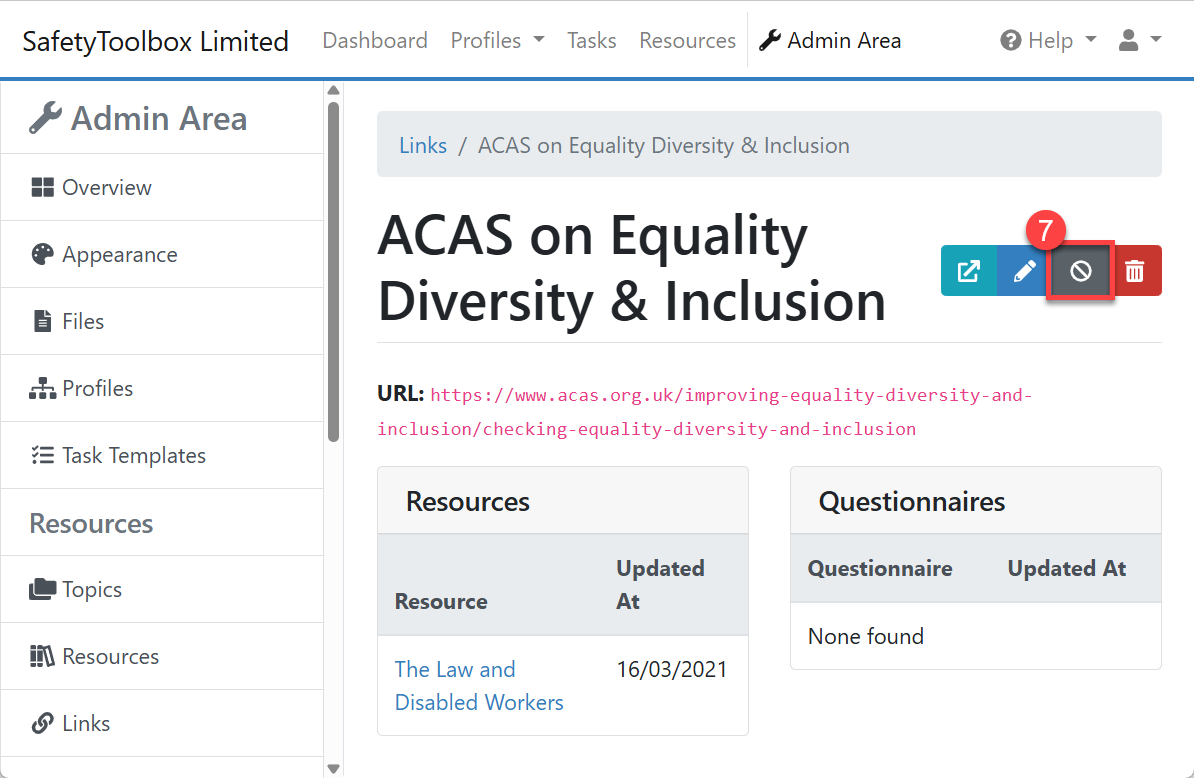Click the Resources books icon in sidebar
The image size is (1194, 778).
pos(43,656)
